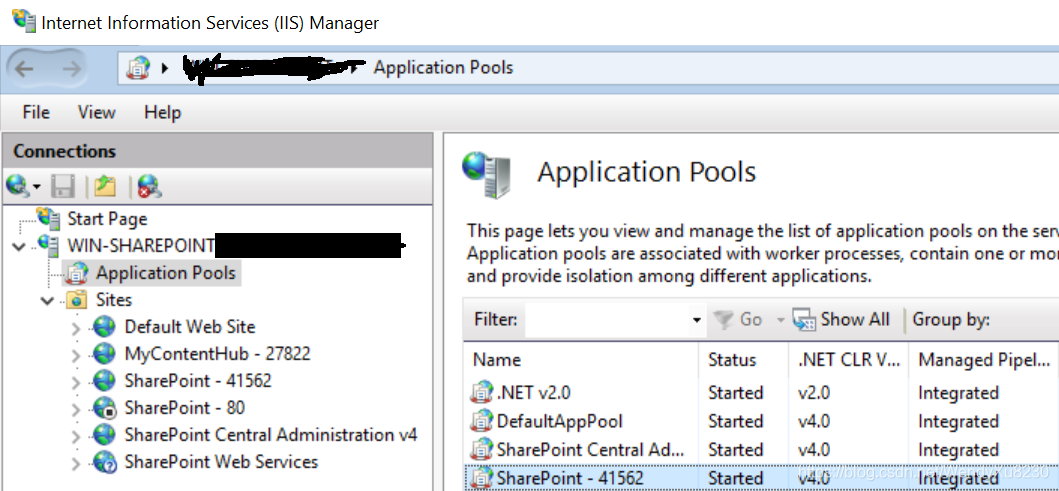
Task: Select Default Web Site in the tree
Action: click(x=190, y=327)
